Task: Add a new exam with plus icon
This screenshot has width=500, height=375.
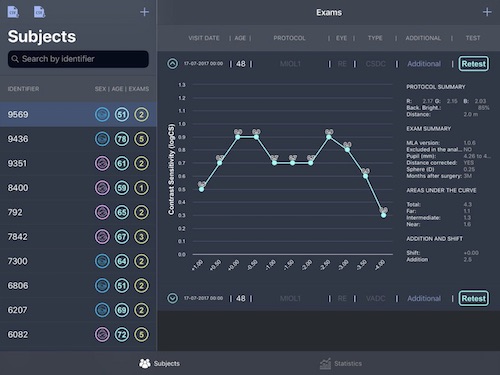Action: tap(487, 12)
